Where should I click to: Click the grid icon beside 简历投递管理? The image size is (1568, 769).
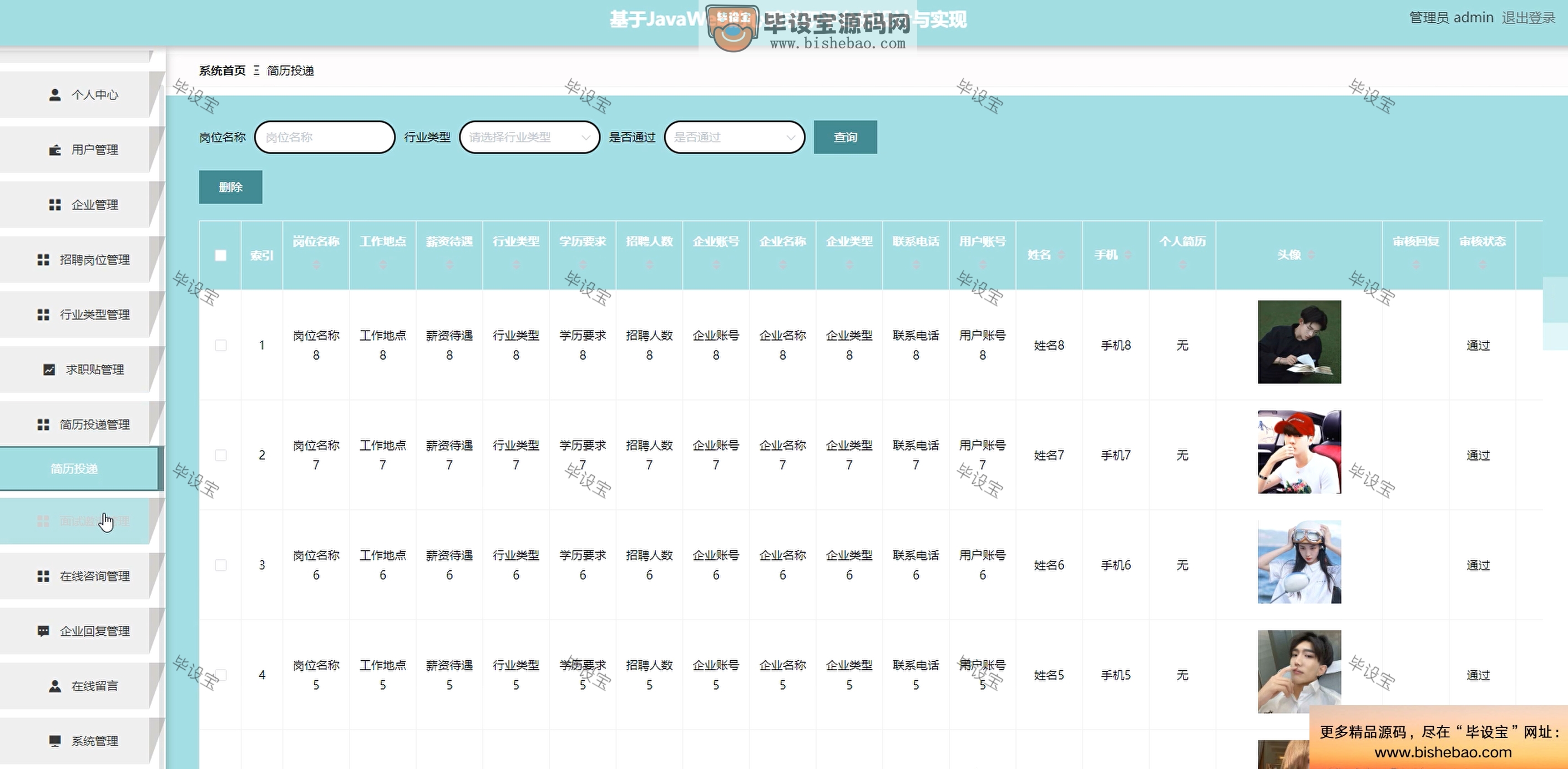coord(43,424)
